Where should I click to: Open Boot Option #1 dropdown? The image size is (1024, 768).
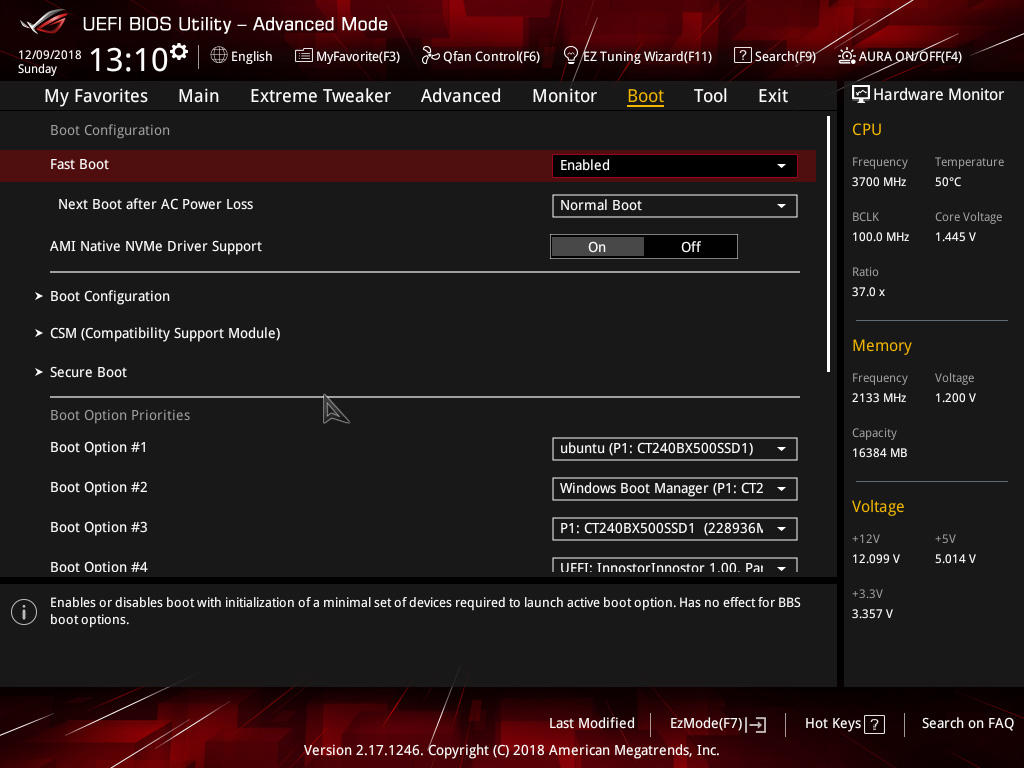[x=675, y=449]
